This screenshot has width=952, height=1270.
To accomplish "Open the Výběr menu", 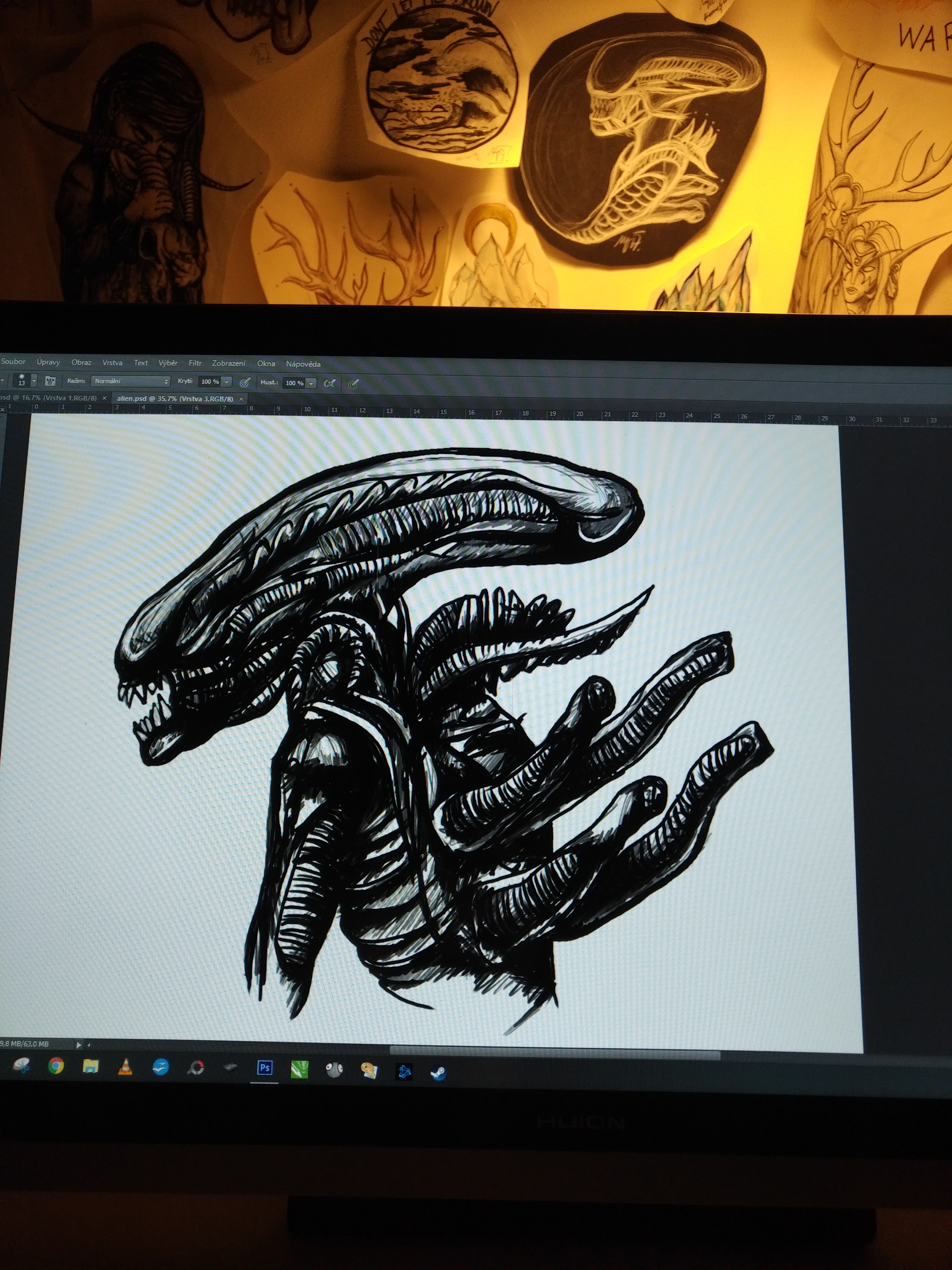I will pos(168,363).
